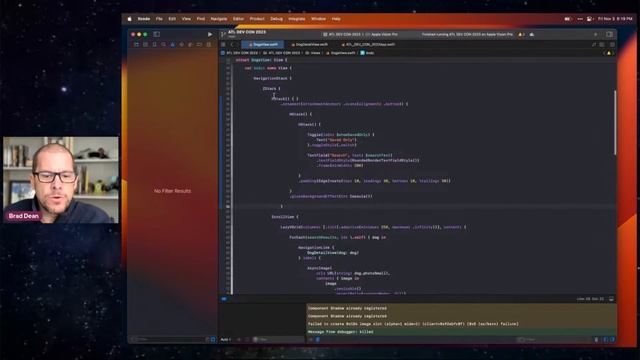Switch to the ATL_DEV_CON_2023App.swift tab
The height and width of the screenshot is (360, 640).
pyautogui.click(x=368, y=44)
